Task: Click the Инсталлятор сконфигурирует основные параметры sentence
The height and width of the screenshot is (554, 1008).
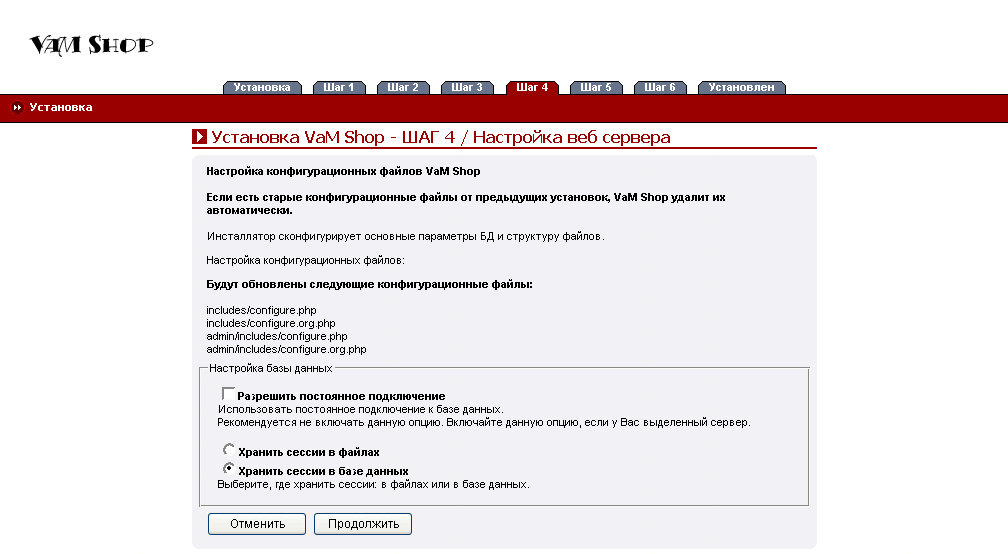Action: point(406,237)
